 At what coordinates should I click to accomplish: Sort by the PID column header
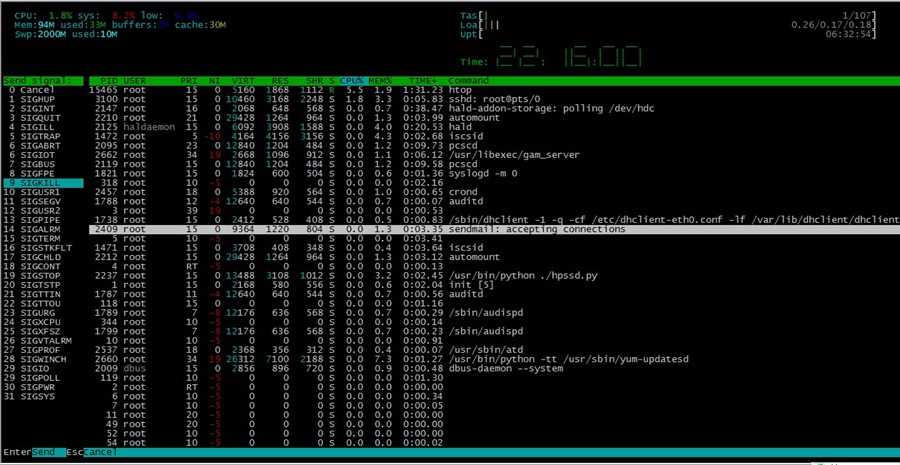[x=108, y=80]
